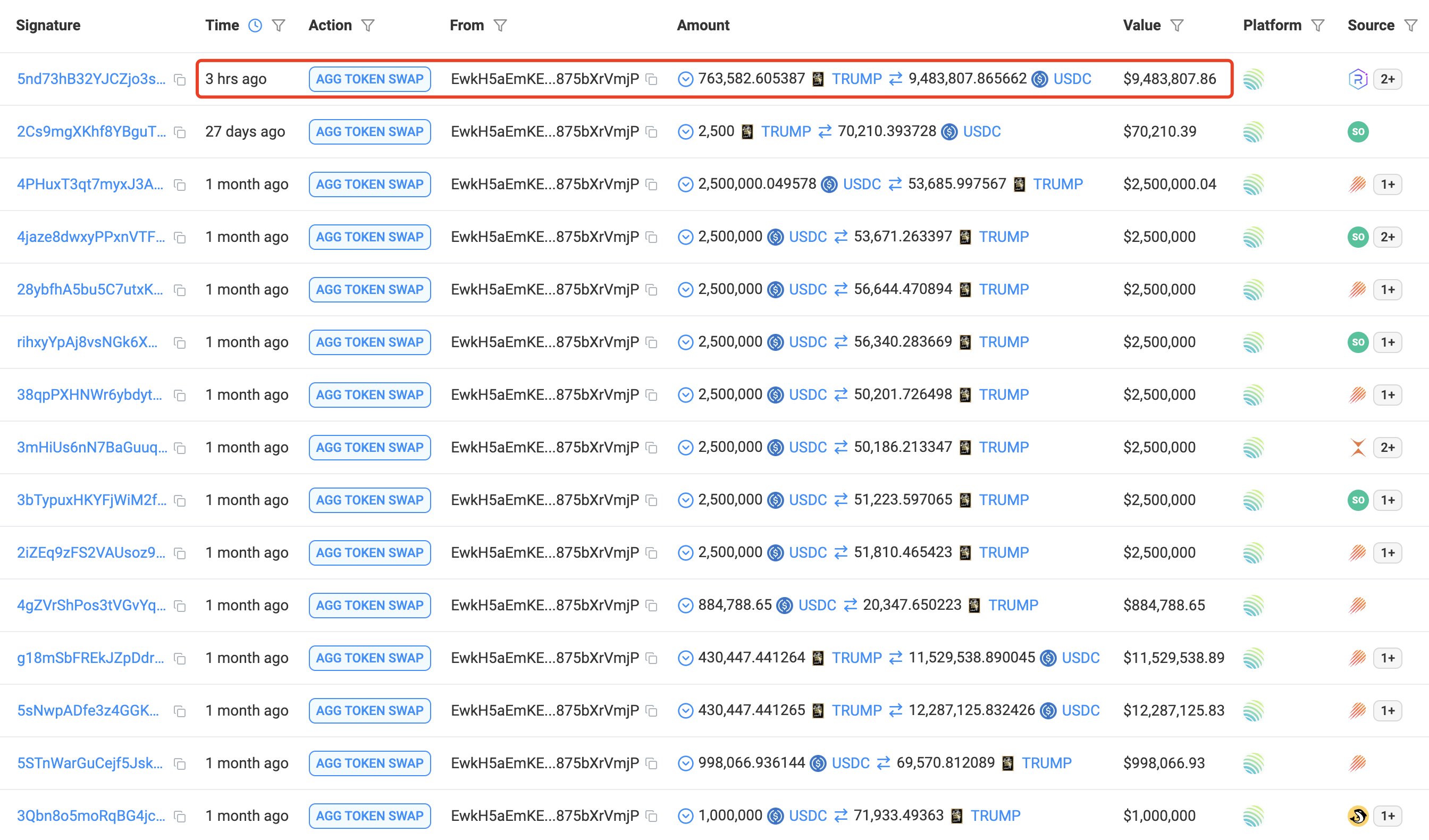Expand details of 2,500 TRUMP swap row
The height and width of the screenshot is (840, 1429).
685,132
